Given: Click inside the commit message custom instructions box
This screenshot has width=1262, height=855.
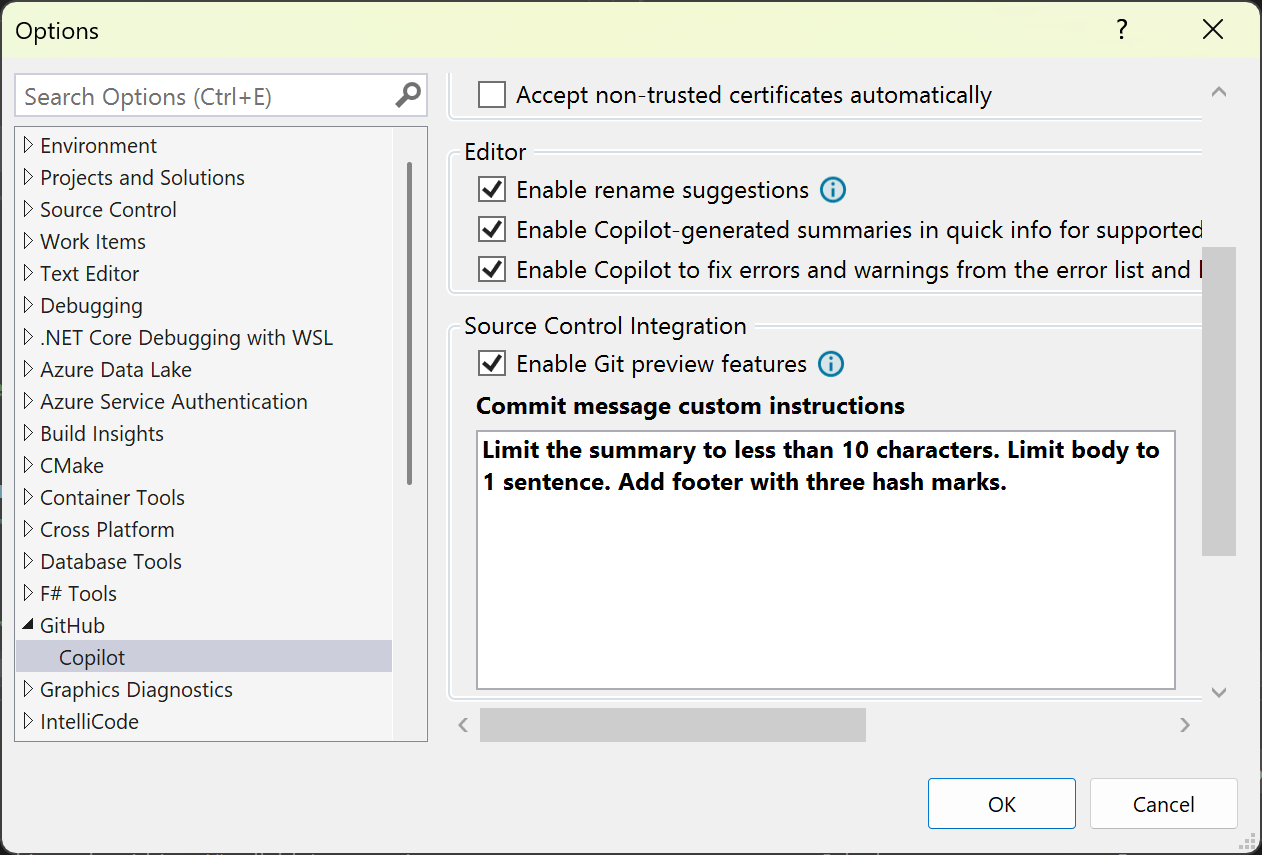Looking at the screenshot, I should click(x=825, y=560).
